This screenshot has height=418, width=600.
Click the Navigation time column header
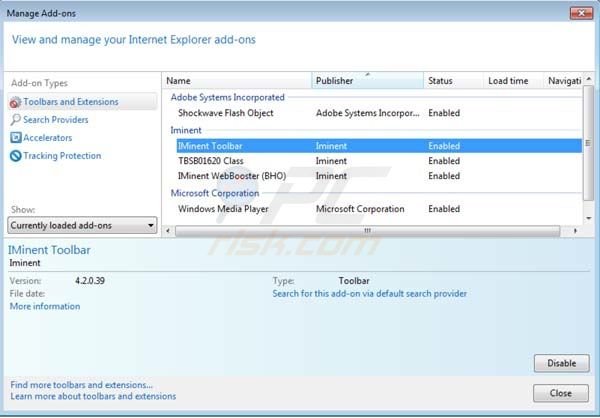563,81
